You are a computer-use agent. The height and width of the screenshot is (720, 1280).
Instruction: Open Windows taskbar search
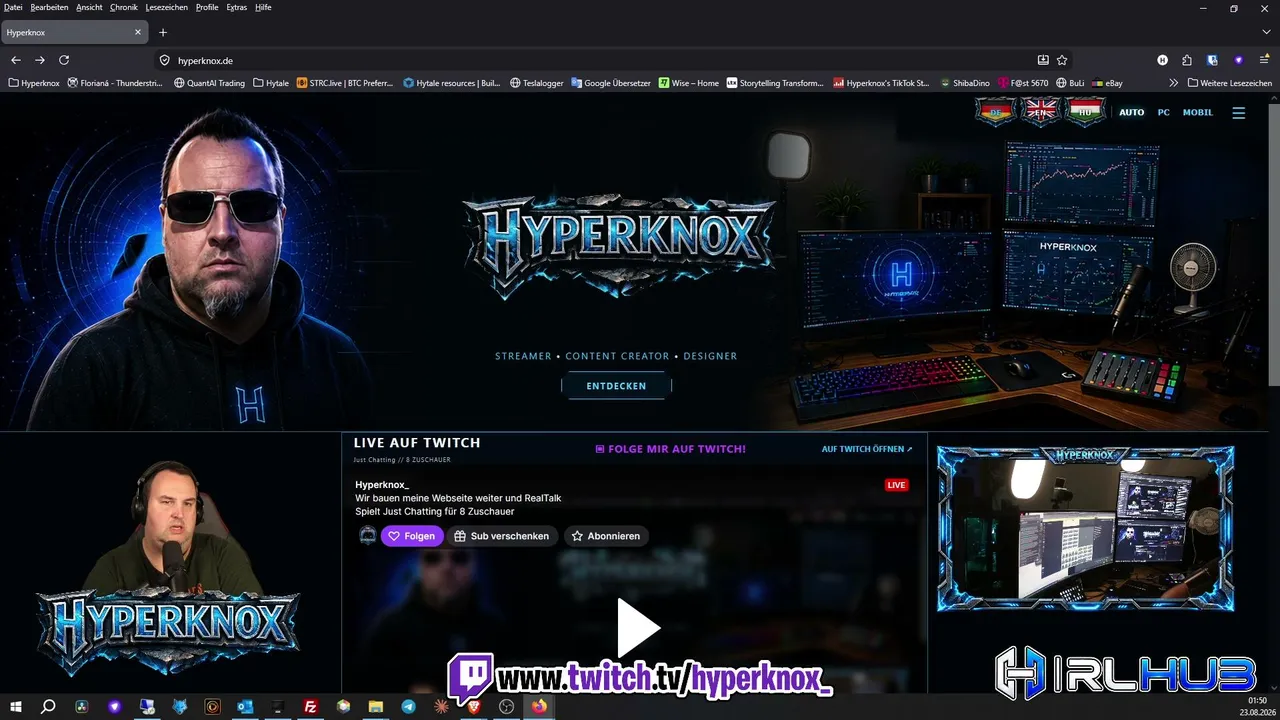point(48,707)
